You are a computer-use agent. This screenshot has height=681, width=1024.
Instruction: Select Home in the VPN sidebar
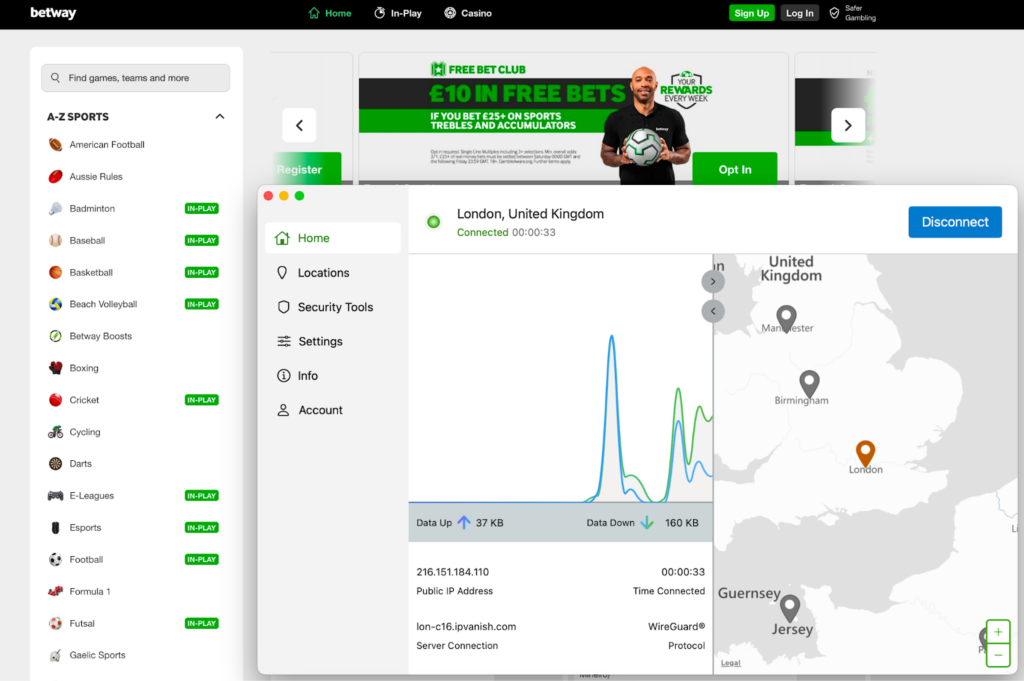click(333, 238)
